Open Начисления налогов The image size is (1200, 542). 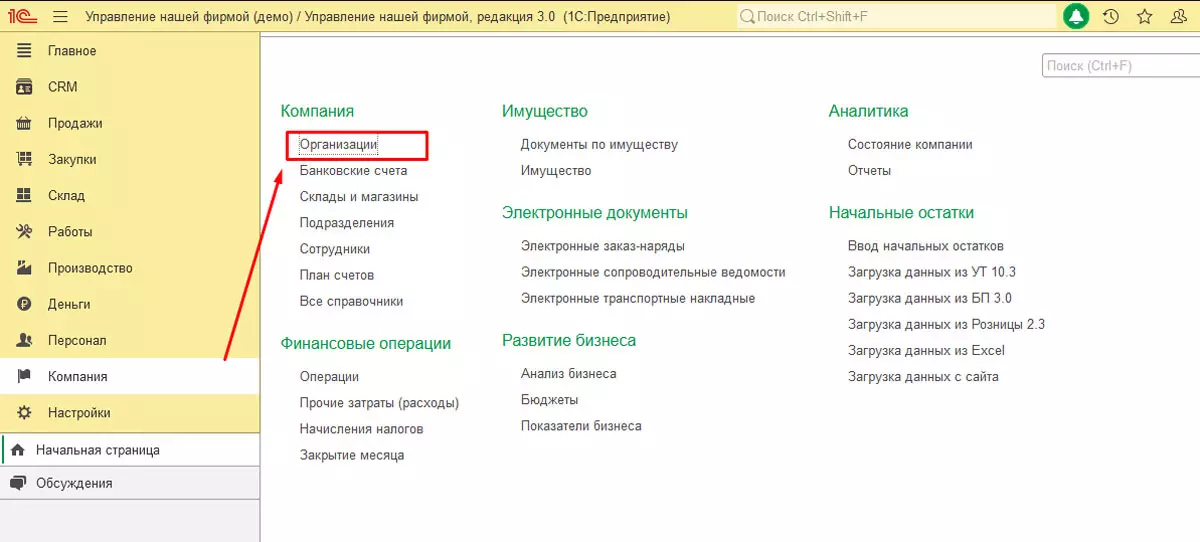(x=362, y=429)
